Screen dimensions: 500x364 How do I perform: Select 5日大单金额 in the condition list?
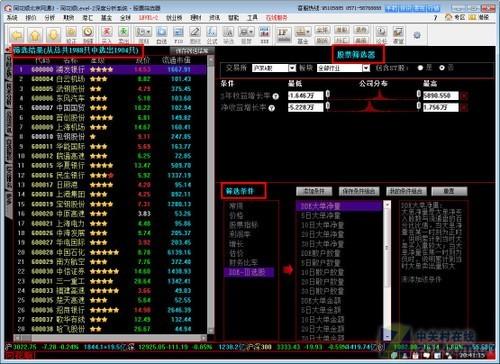pyautogui.click(x=321, y=310)
